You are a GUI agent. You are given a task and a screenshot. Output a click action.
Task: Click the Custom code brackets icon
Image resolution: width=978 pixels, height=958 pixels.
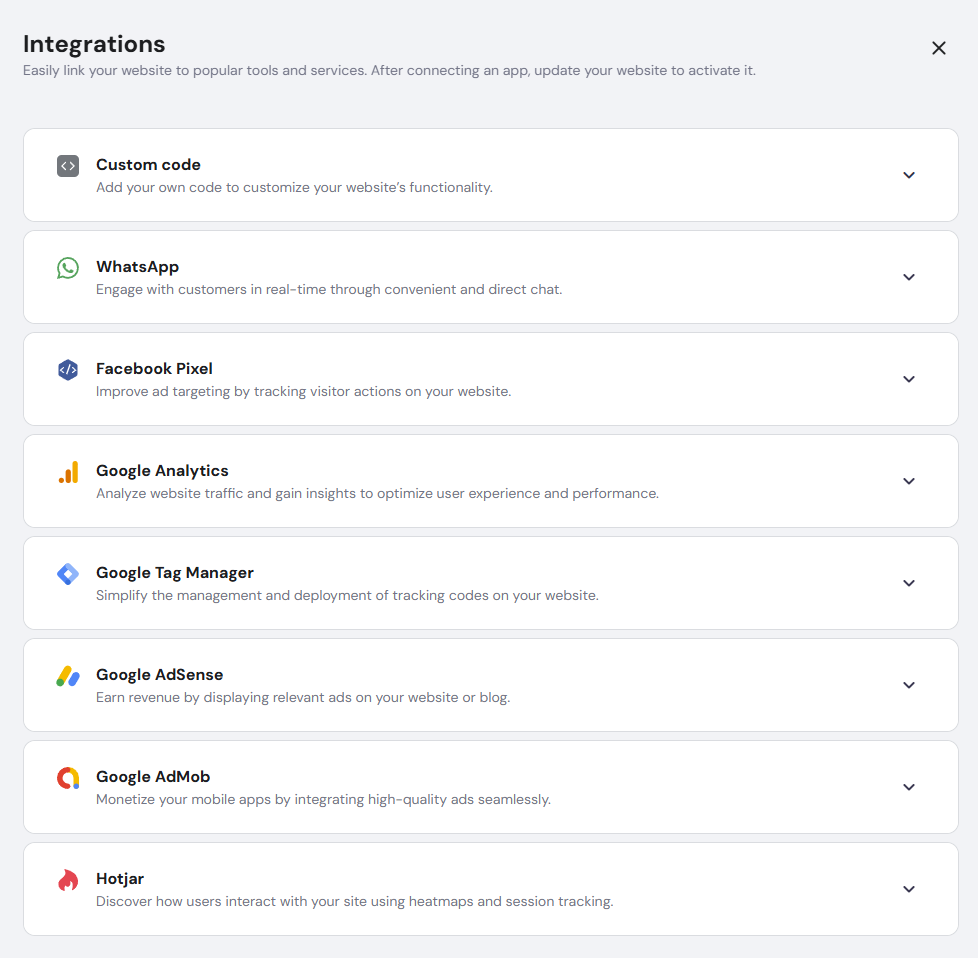(68, 166)
